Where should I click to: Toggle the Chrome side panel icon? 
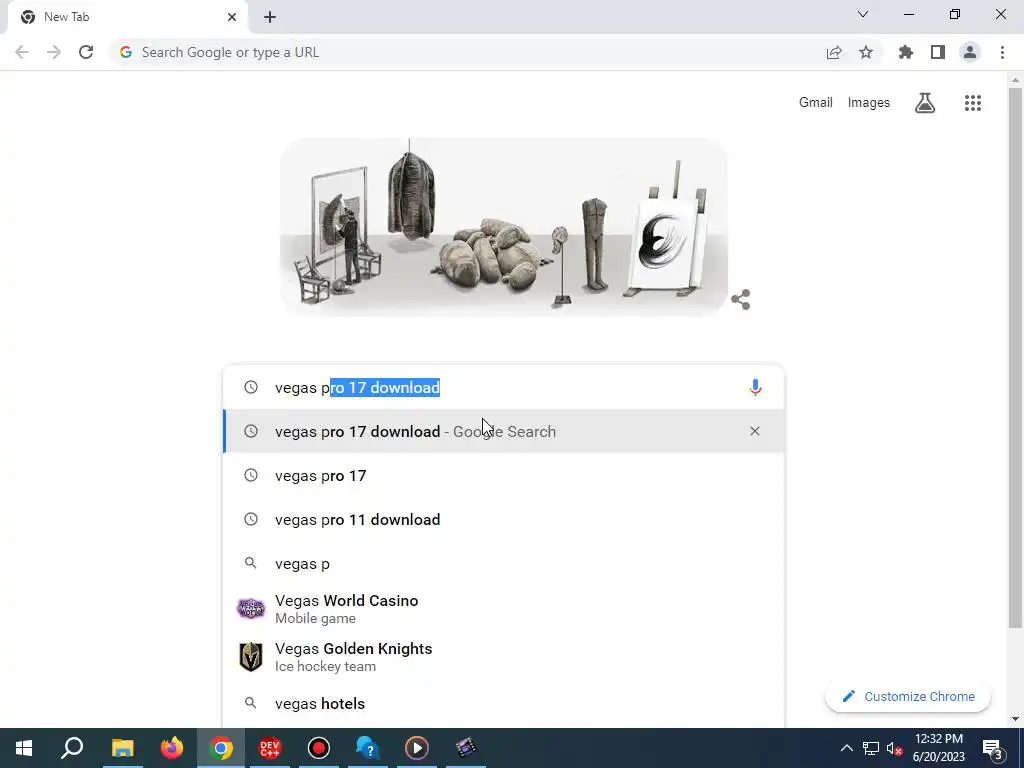point(938,52)
